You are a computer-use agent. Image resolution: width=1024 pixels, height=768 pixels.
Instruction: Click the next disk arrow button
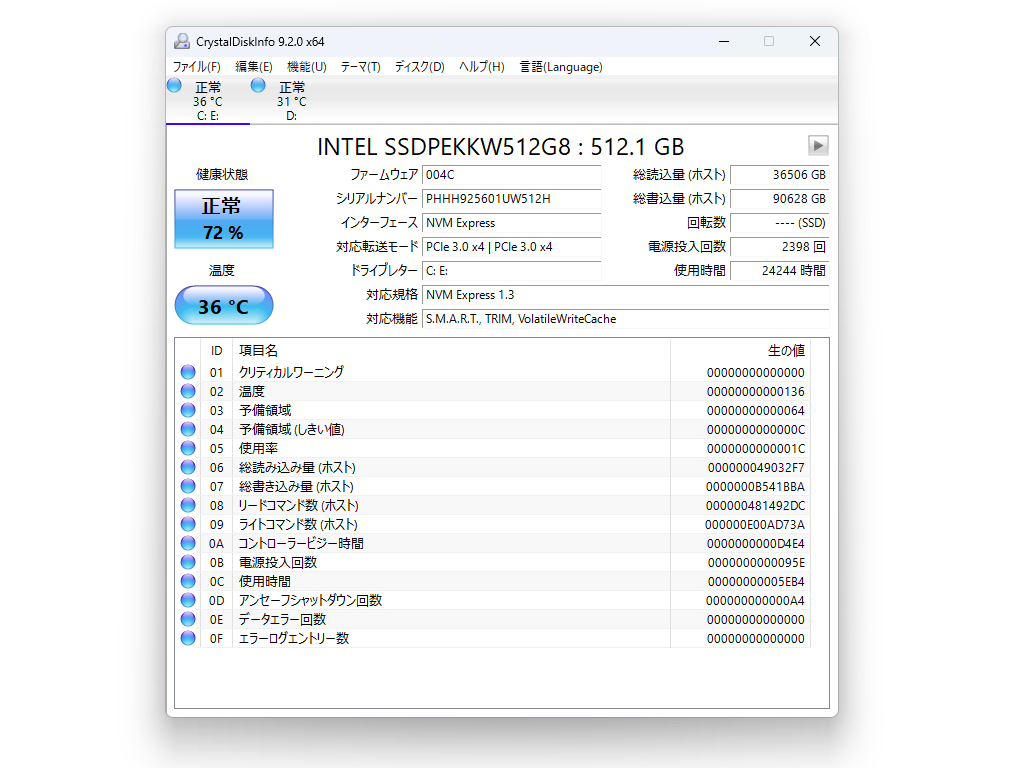[x=818, y=145]
